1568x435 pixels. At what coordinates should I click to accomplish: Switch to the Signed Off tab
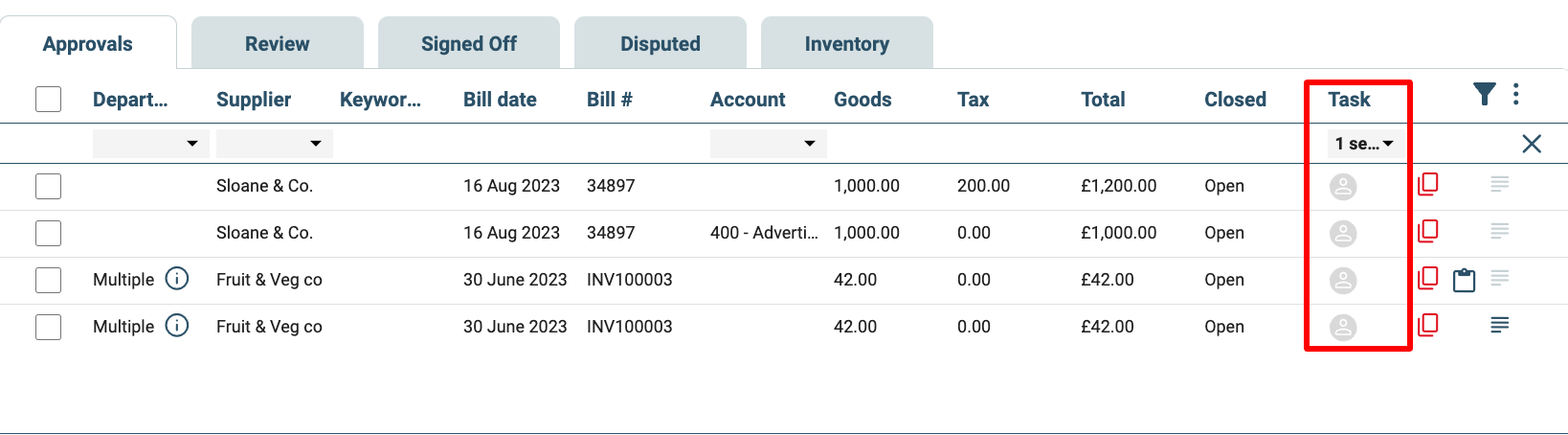point(469,43)
